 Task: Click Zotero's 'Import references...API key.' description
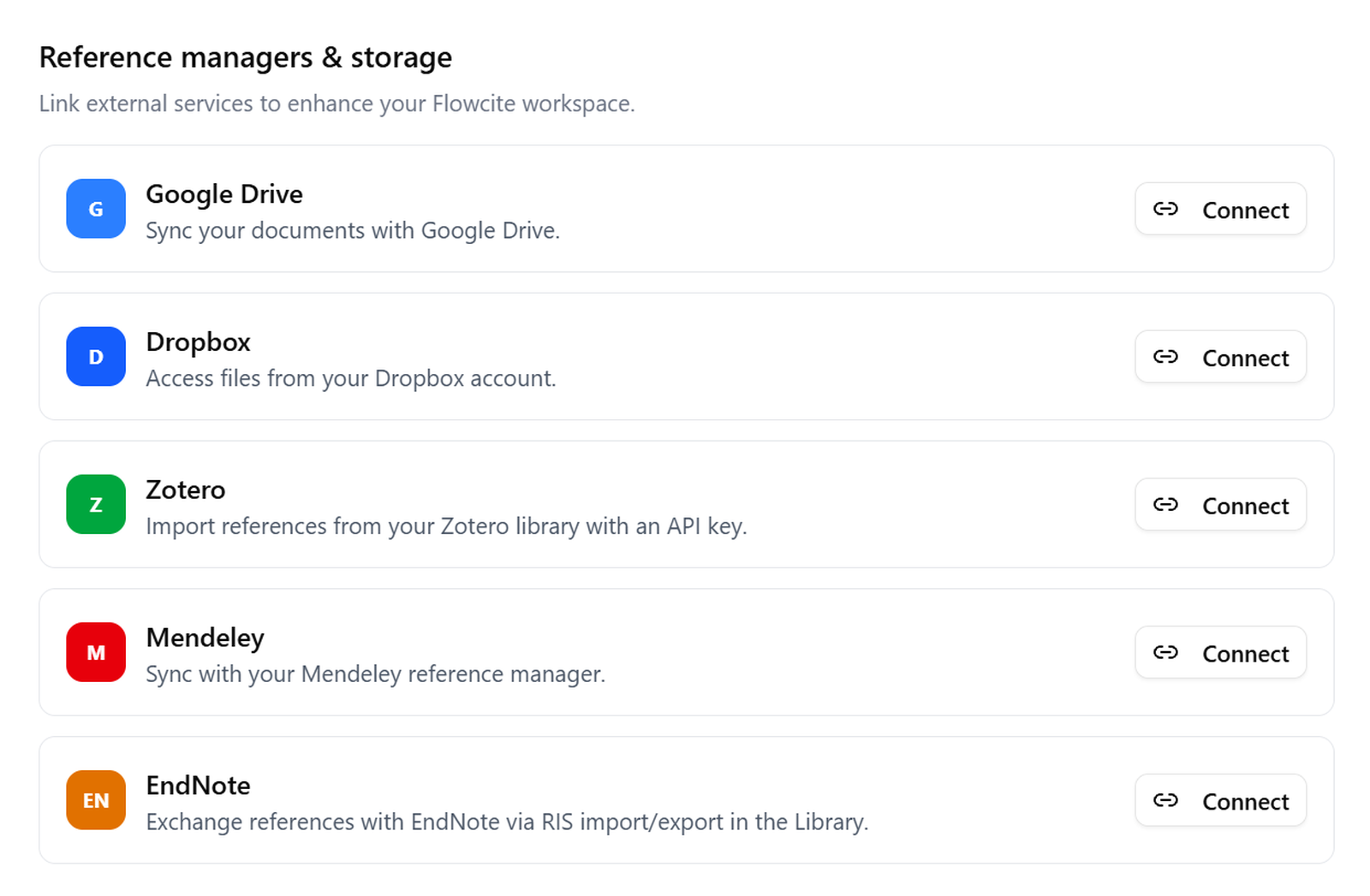click(446, 526)
